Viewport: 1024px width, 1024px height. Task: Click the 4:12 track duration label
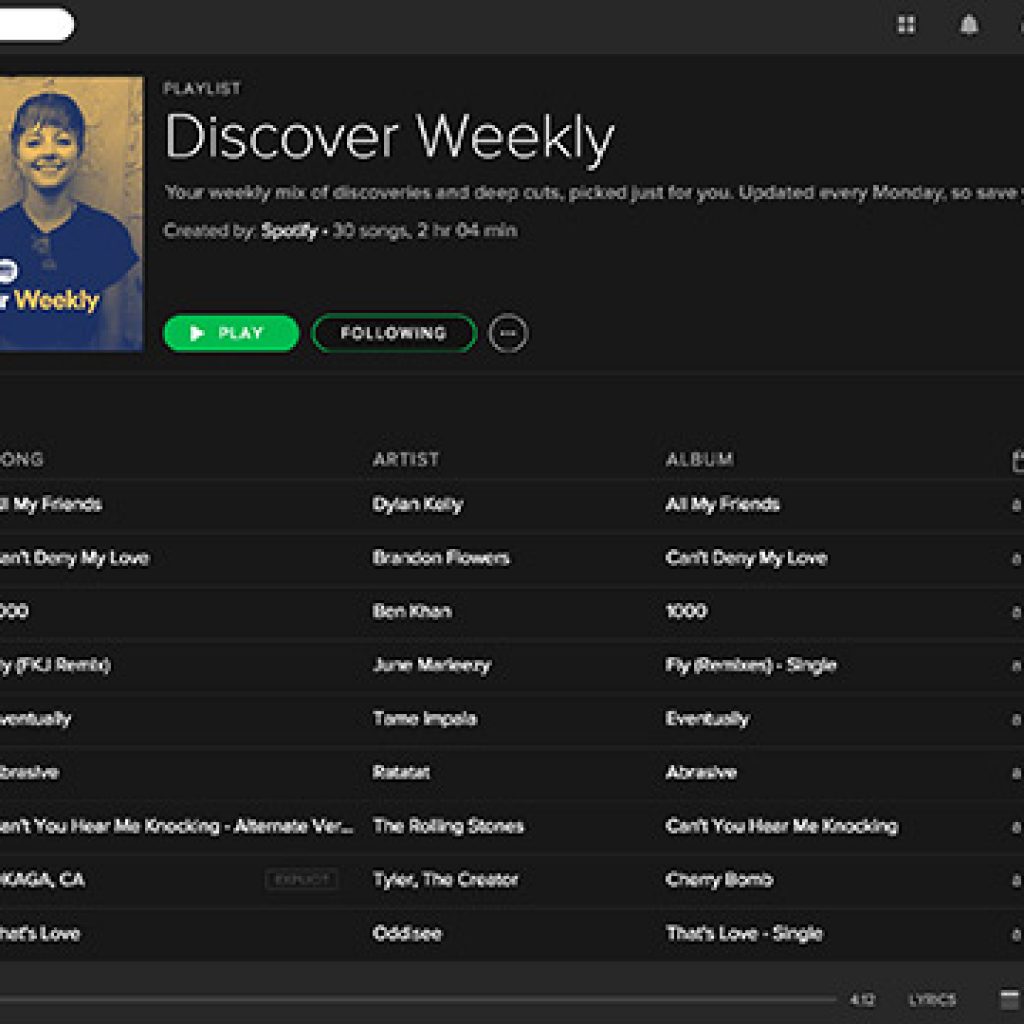click(x=862, y=999)
